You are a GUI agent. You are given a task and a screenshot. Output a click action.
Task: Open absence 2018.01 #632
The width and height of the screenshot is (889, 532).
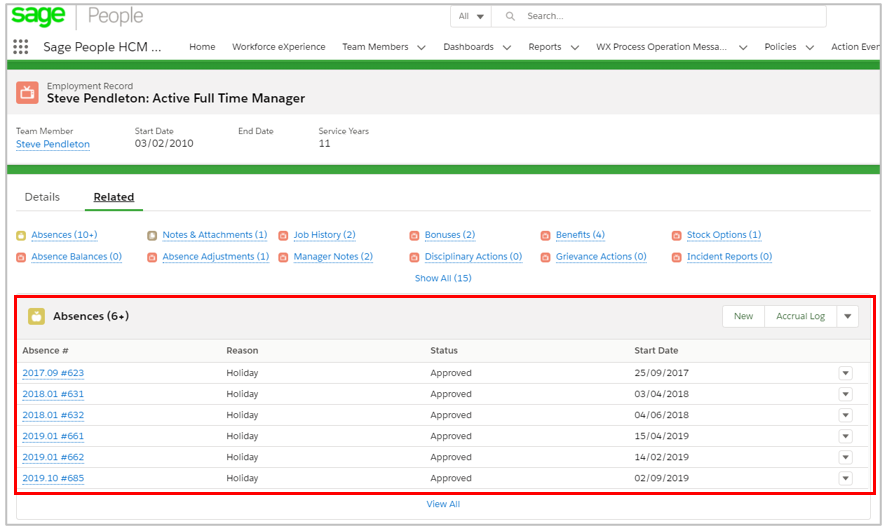click(53, 415)
